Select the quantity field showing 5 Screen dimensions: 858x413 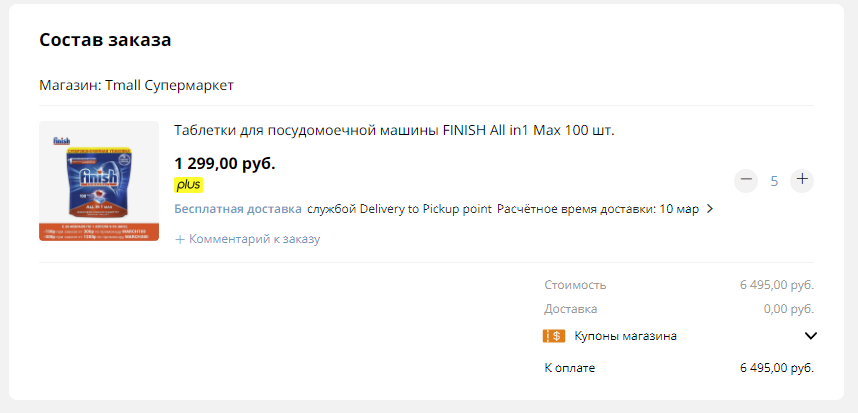coord(774,181)
